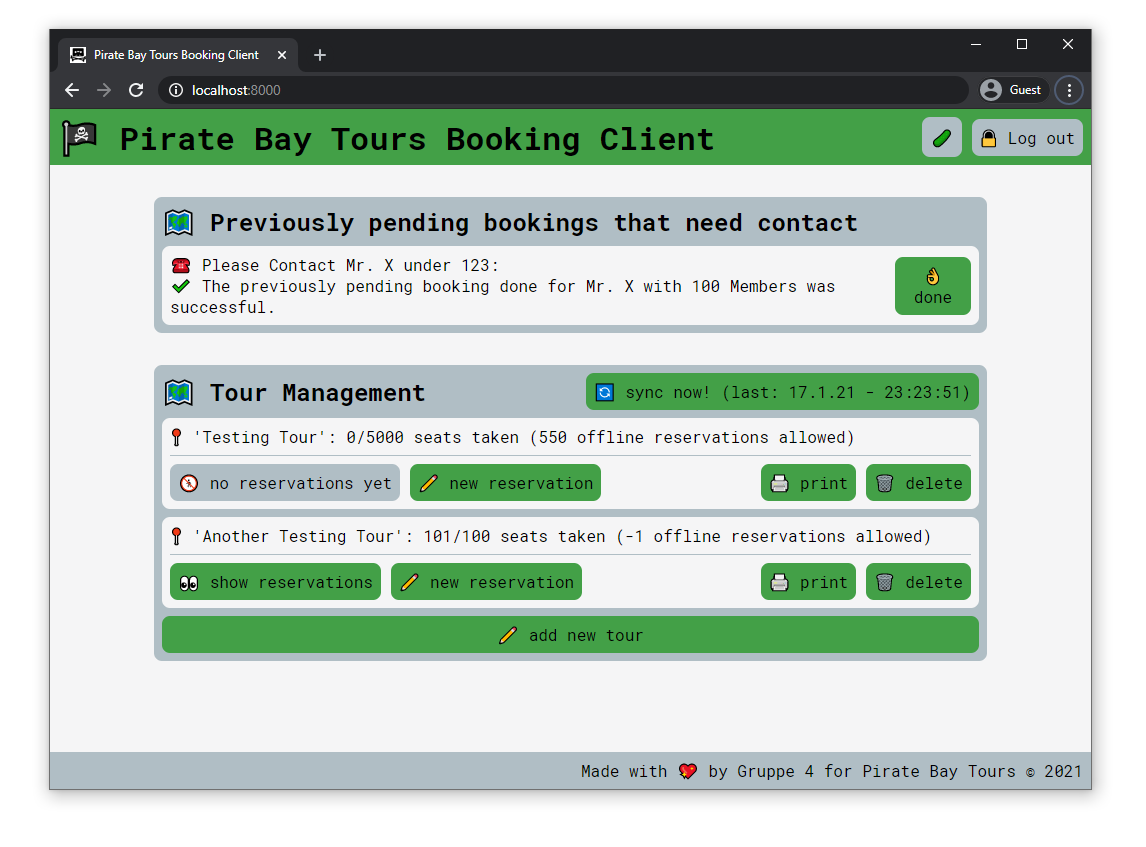Print Another Testing Tour
This screenshot has height=847, width=1146.
point(808,582)
